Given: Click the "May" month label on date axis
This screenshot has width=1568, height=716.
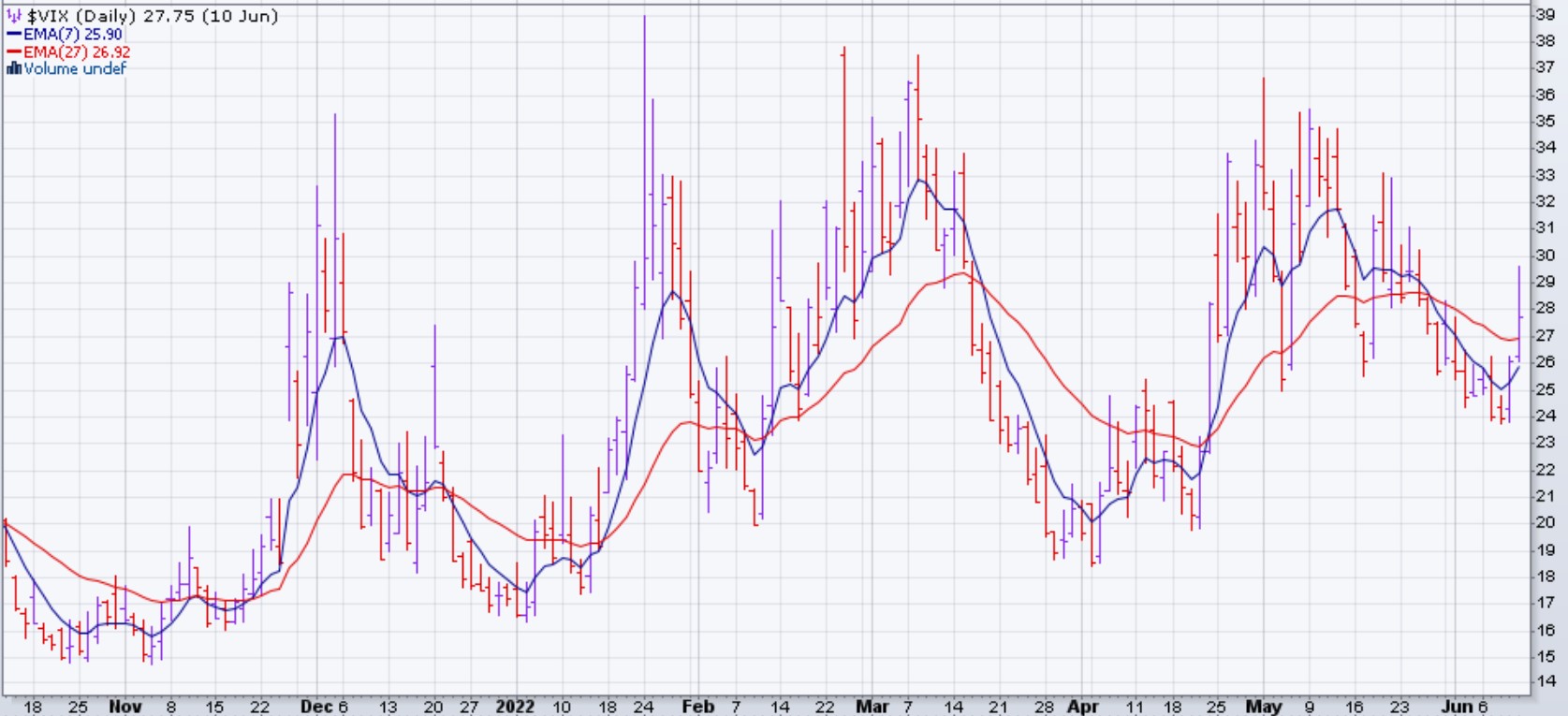Looking at the screenshot, I should pos(1264,707).
